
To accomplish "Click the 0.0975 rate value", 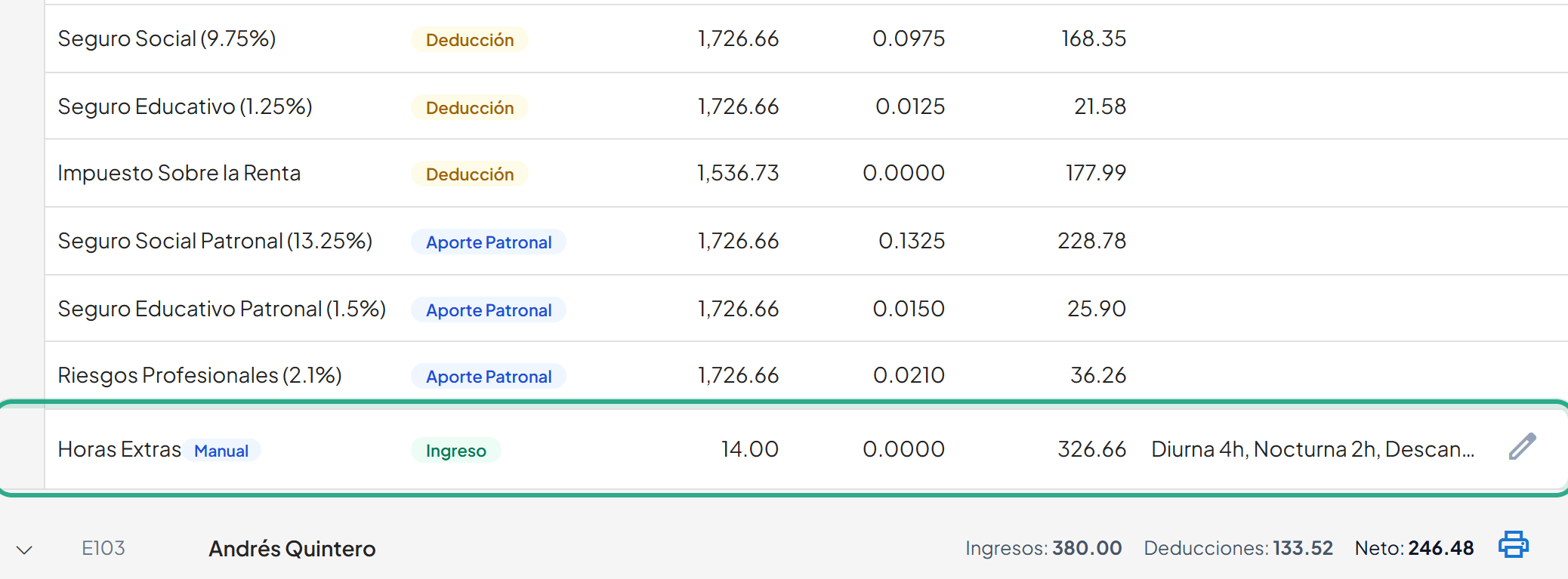I will point(909,38).
